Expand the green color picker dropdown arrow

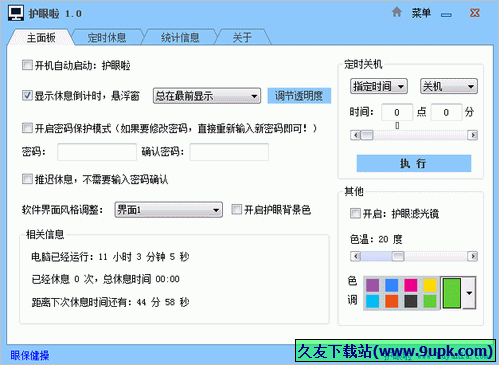(469, 293)
